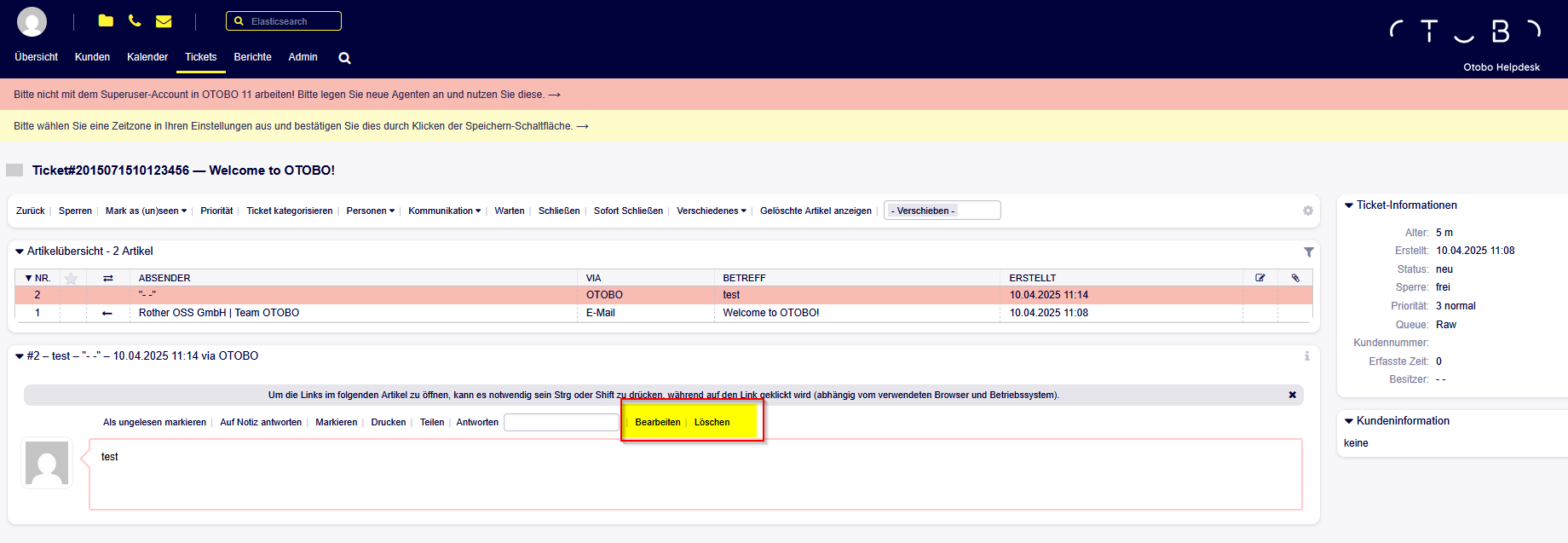The width and height of the screenshot is (1568, 543).
Task: Click Bearbeiten to edit the article
Action: tap(657, 422)
